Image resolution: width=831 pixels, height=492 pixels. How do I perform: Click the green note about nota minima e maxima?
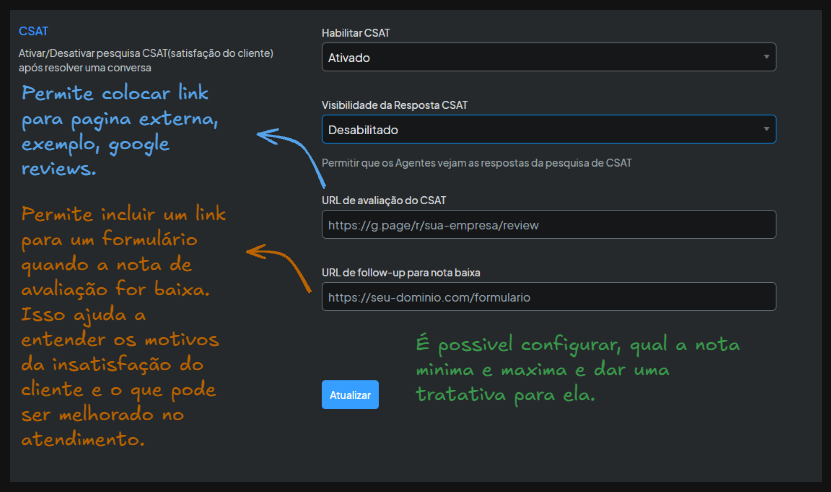[577, 369]
